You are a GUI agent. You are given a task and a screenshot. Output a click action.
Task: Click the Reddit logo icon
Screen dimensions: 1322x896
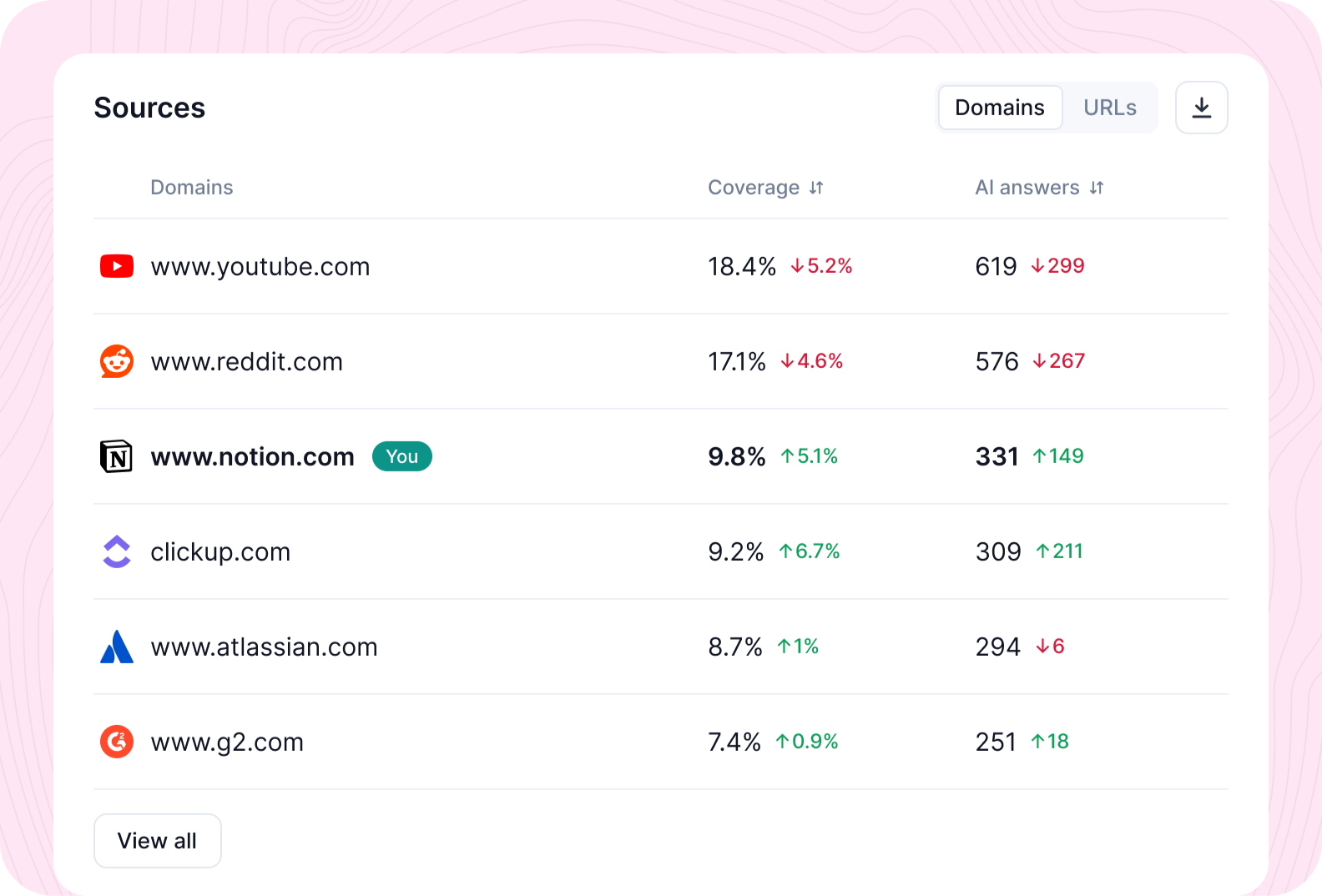(x=117, y=361)
